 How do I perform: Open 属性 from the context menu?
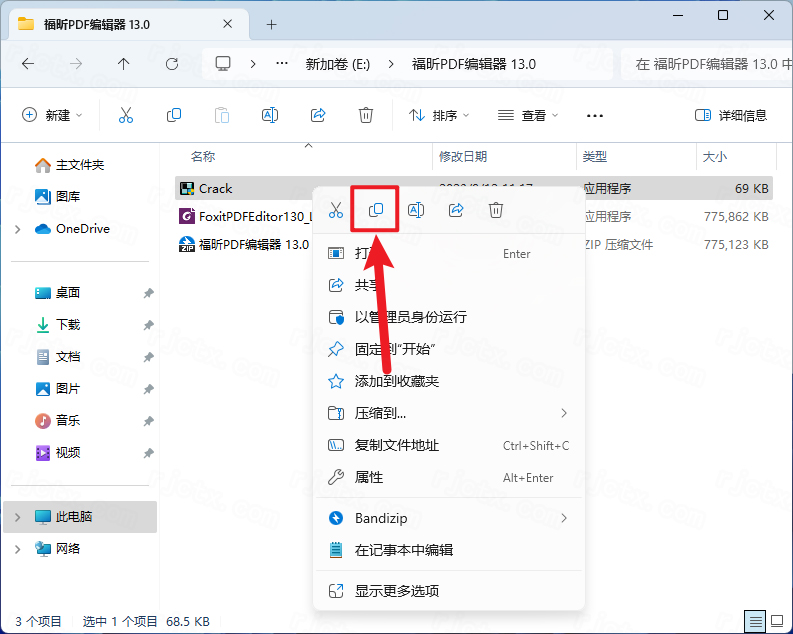point(449,477)
